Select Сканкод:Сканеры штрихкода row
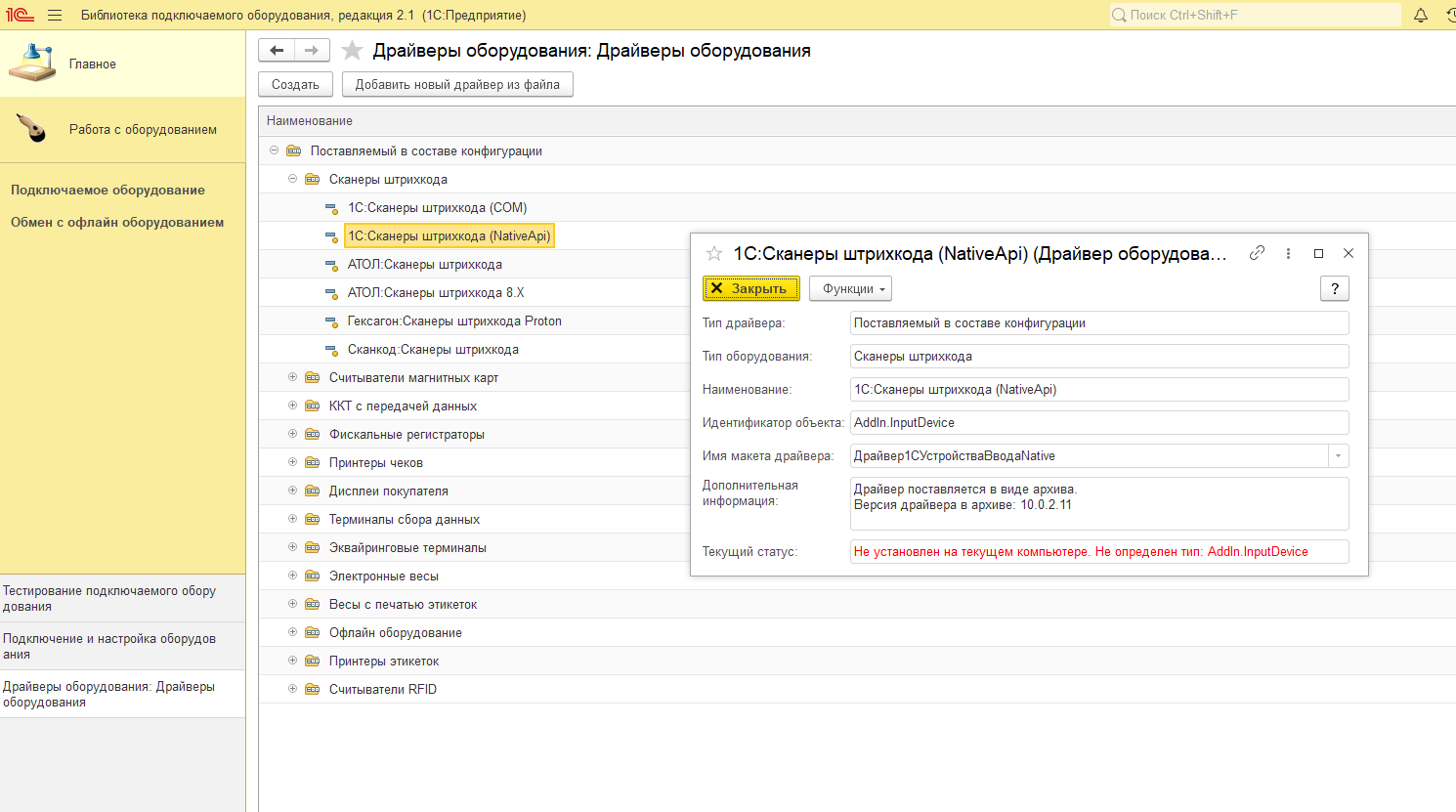This screenshot has width=1456, height=812. coord(433,349)
